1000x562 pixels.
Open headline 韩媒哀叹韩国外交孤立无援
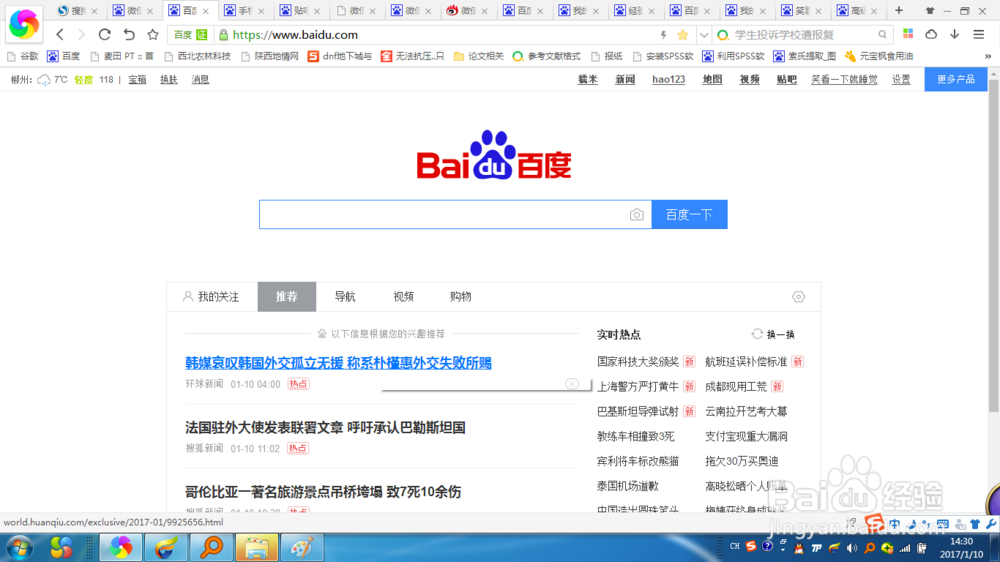point(338,362)
